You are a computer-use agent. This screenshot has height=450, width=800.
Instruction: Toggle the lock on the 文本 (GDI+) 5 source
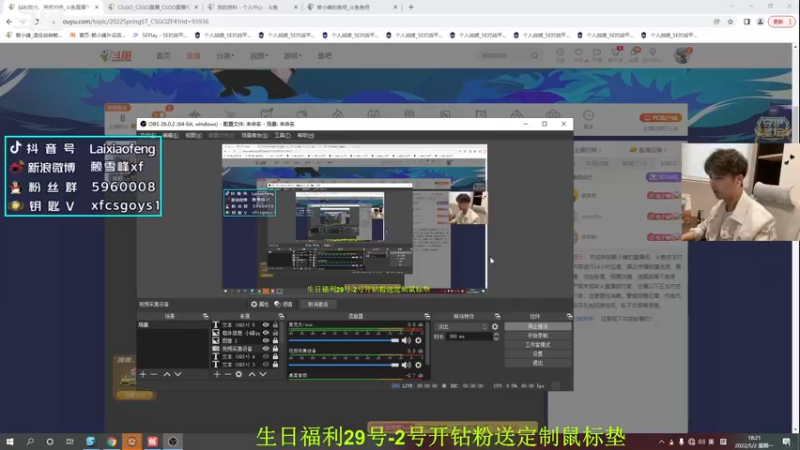pyautogui.click(x=276, y=324)
